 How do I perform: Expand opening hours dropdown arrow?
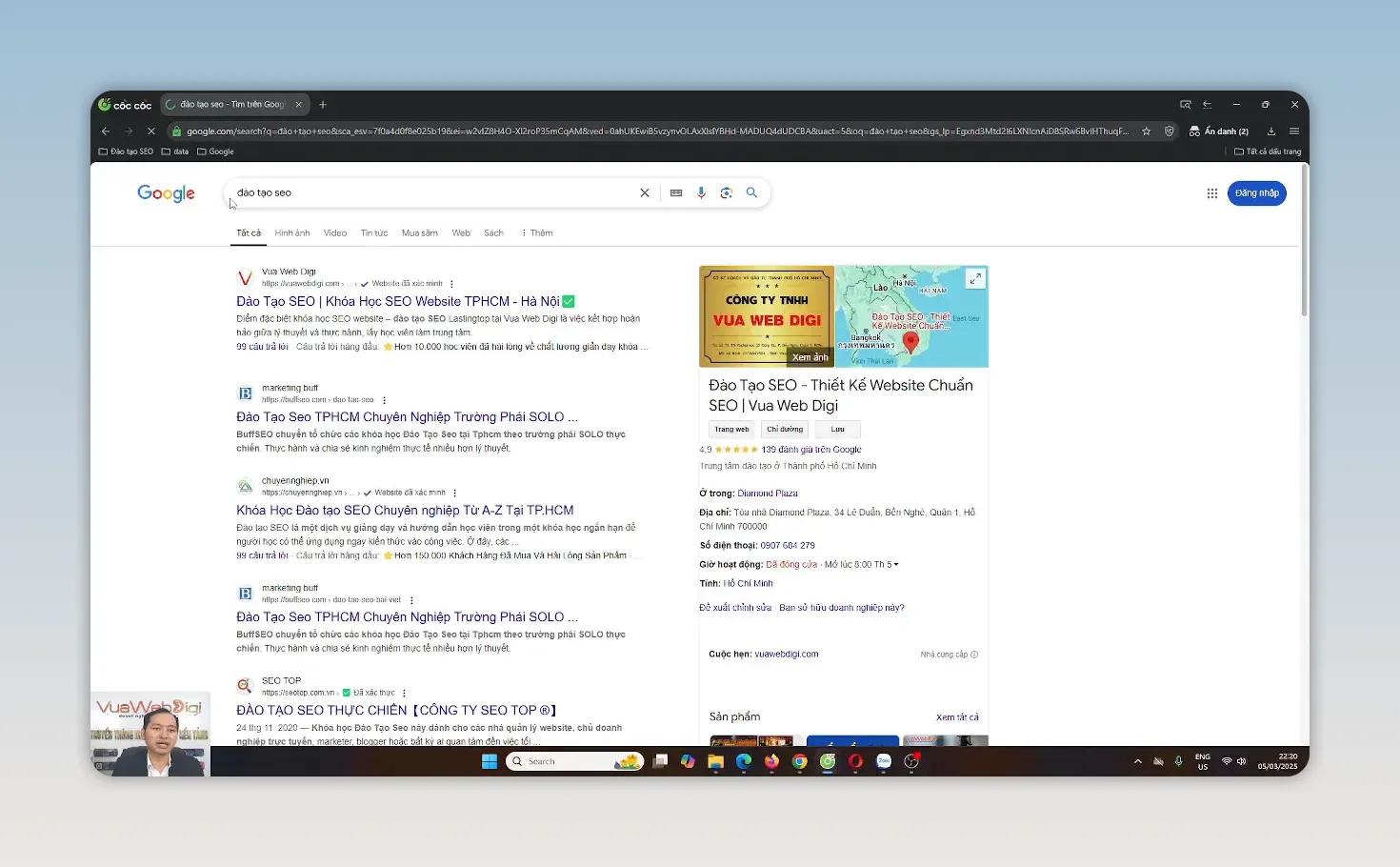(896, 565)
